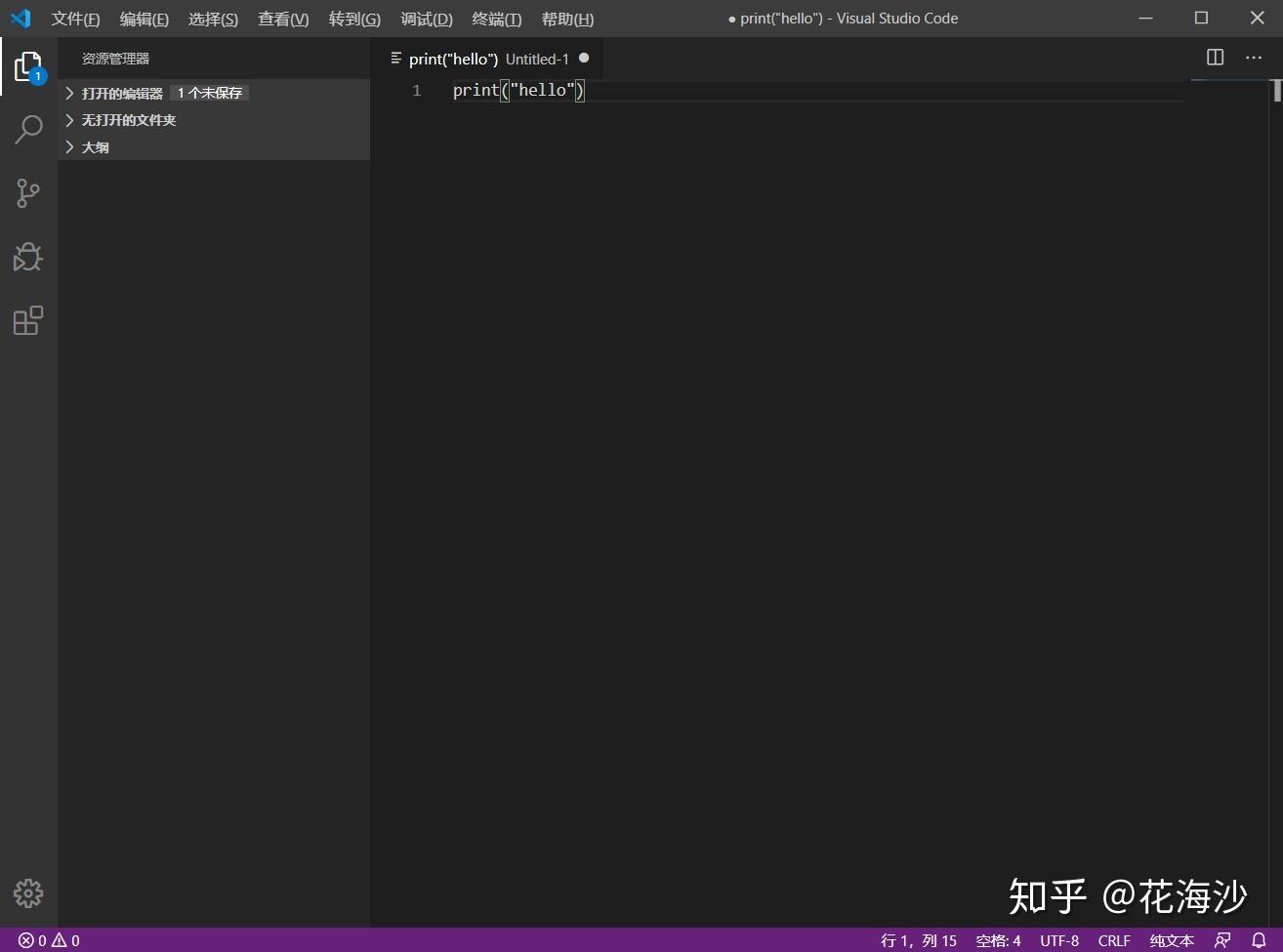The image size is (1283, 952).
Task: Open the Search view in the activity bar
Action: coord(28,129)
